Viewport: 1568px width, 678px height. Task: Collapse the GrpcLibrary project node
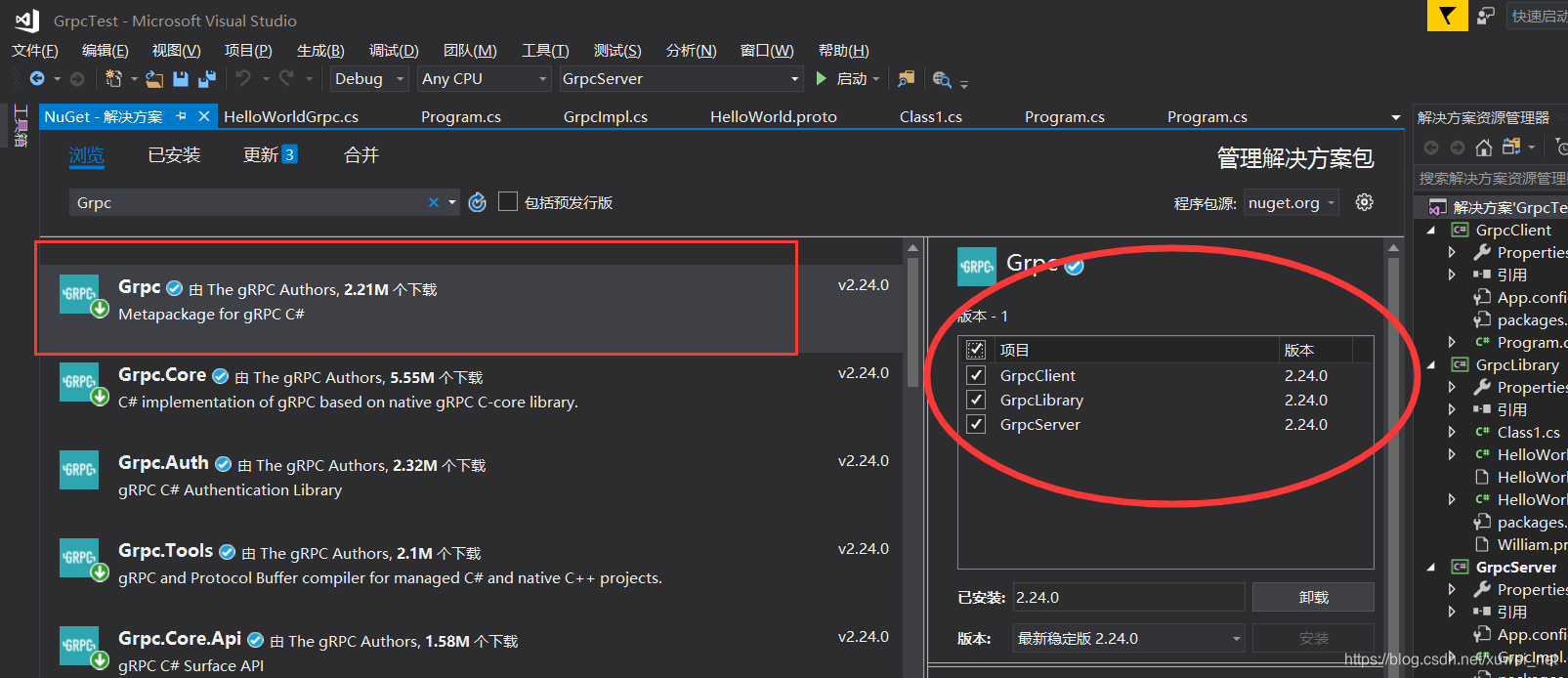pos(1431,365)
